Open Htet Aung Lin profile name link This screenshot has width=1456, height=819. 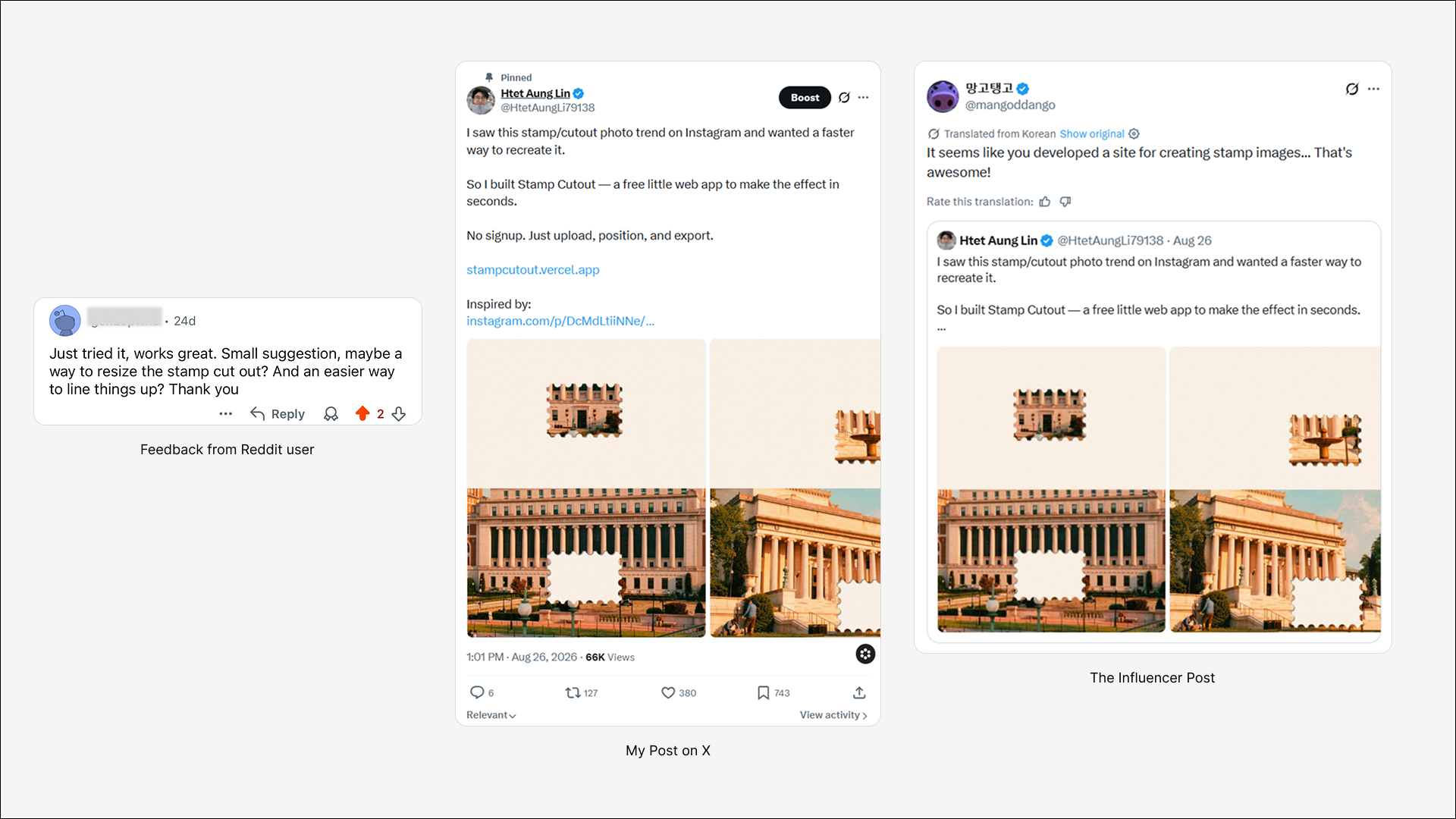pyautogui.click(x=535, y=93)
